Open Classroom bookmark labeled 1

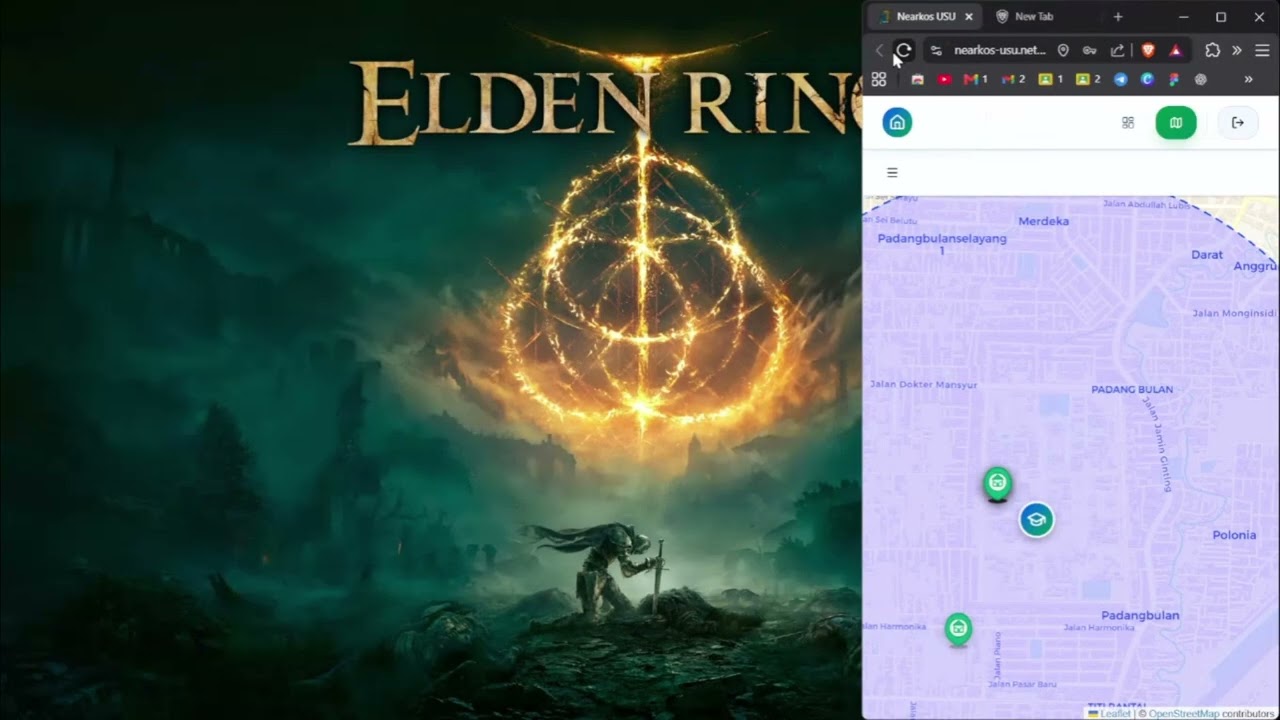click(x=1051, y=79)
